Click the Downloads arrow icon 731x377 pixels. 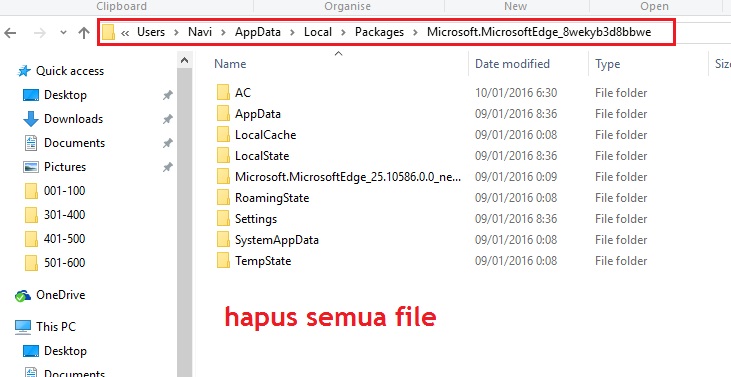31,119
